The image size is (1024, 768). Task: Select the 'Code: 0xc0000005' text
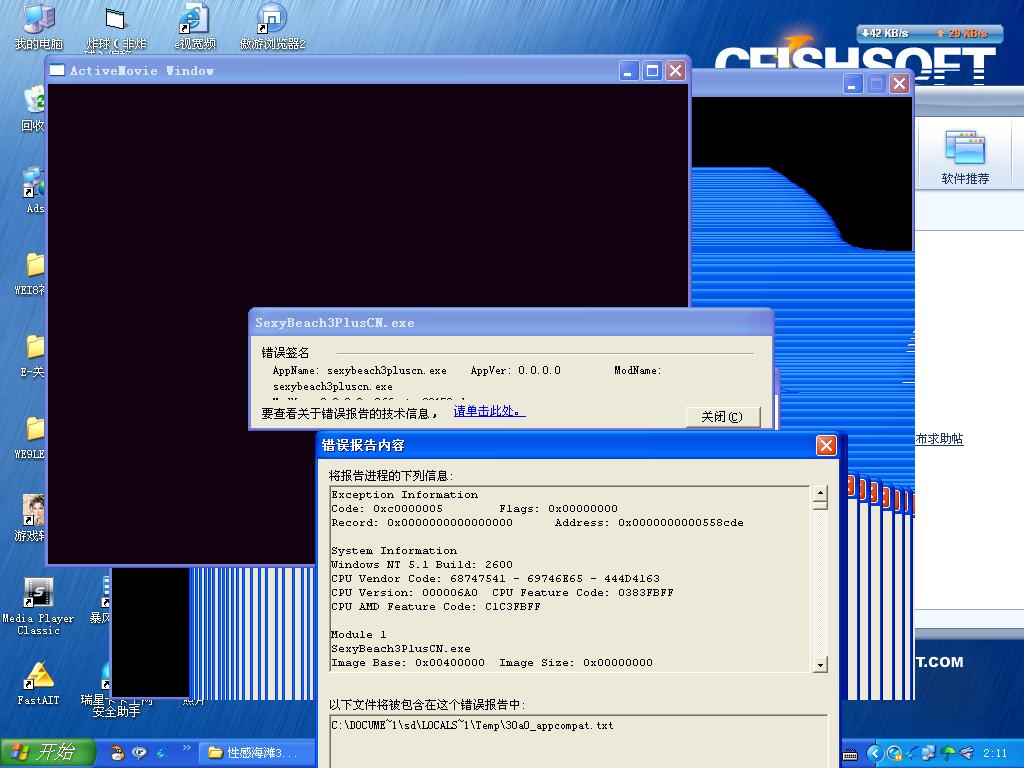(387, 509)
